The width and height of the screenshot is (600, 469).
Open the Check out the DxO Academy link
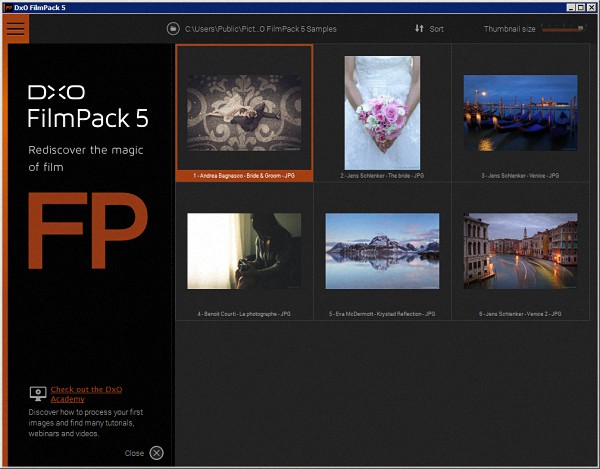click(x=86, y=394)
